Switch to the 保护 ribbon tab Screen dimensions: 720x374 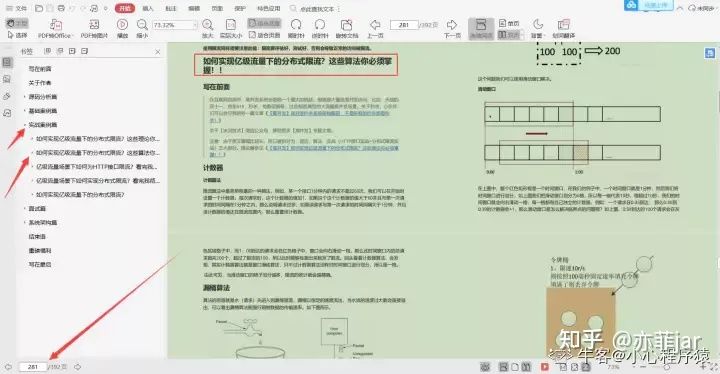(240, 8)
